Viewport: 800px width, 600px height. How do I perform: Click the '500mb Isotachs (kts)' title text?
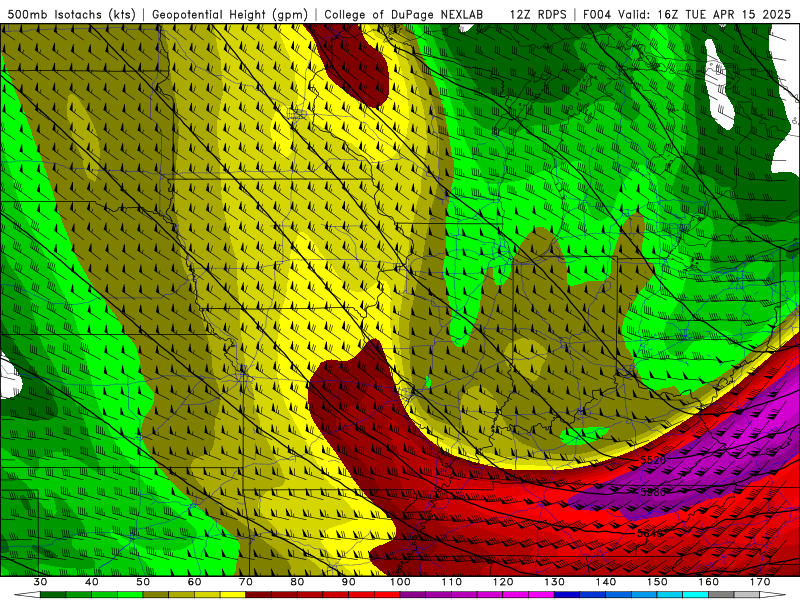tap(71, 15)
